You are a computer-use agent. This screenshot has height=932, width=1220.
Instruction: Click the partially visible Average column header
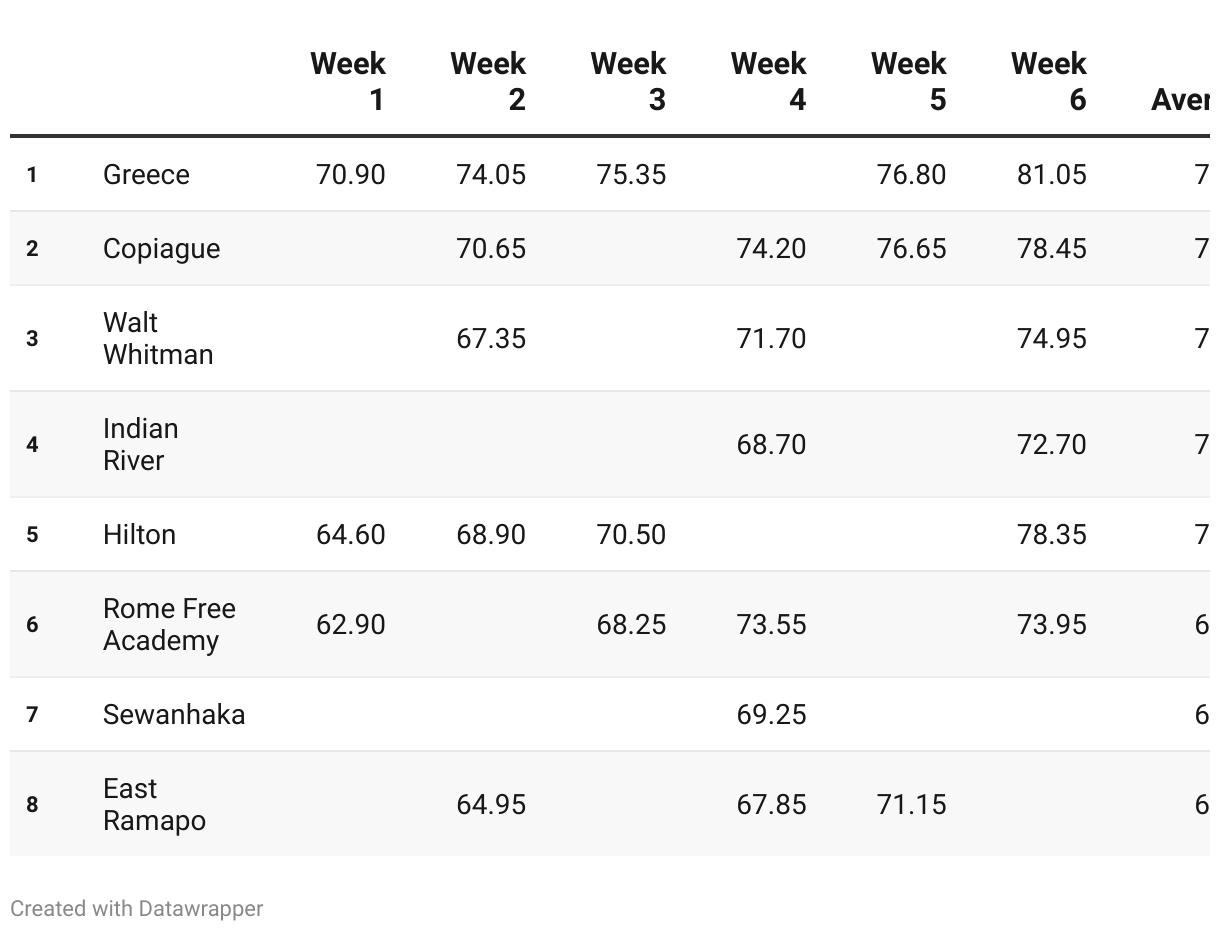click(1180, 99)
